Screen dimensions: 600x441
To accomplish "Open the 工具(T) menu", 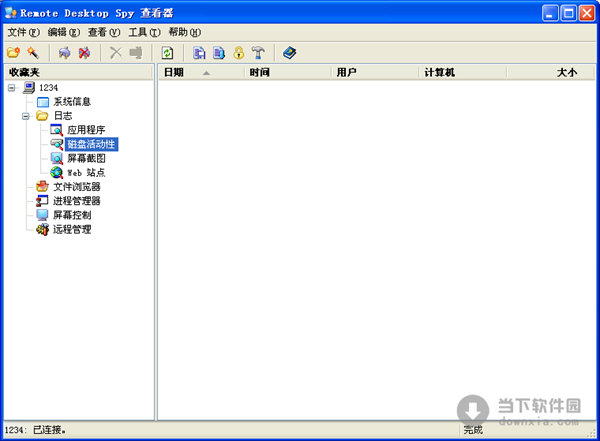I will 145,33.
